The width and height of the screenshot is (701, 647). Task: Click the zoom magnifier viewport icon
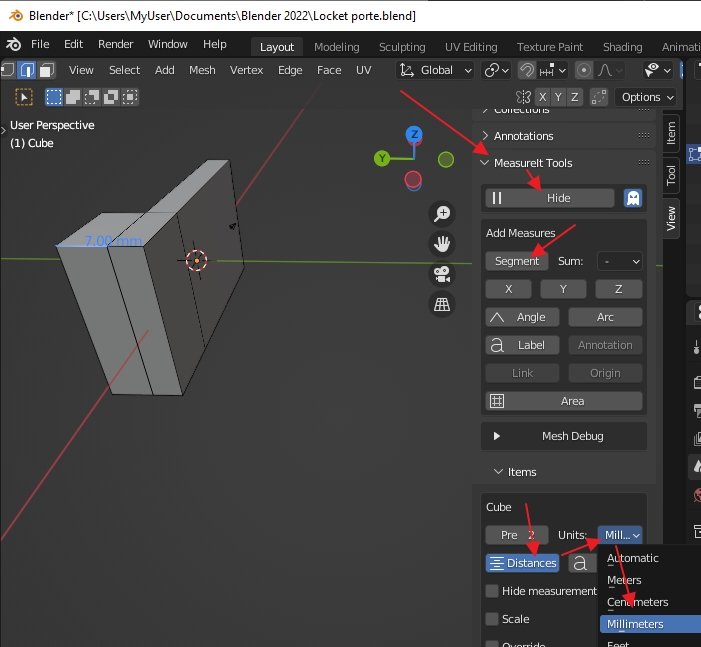point(442,213)
